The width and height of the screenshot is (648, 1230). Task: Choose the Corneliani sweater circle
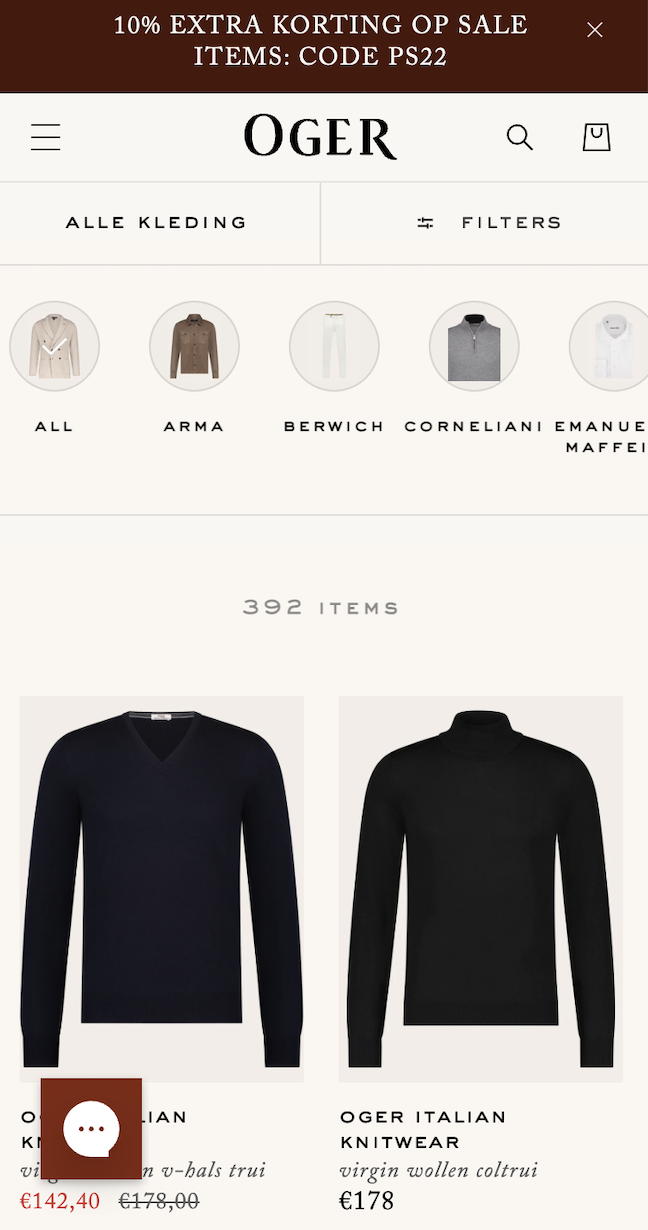point(474,346)
